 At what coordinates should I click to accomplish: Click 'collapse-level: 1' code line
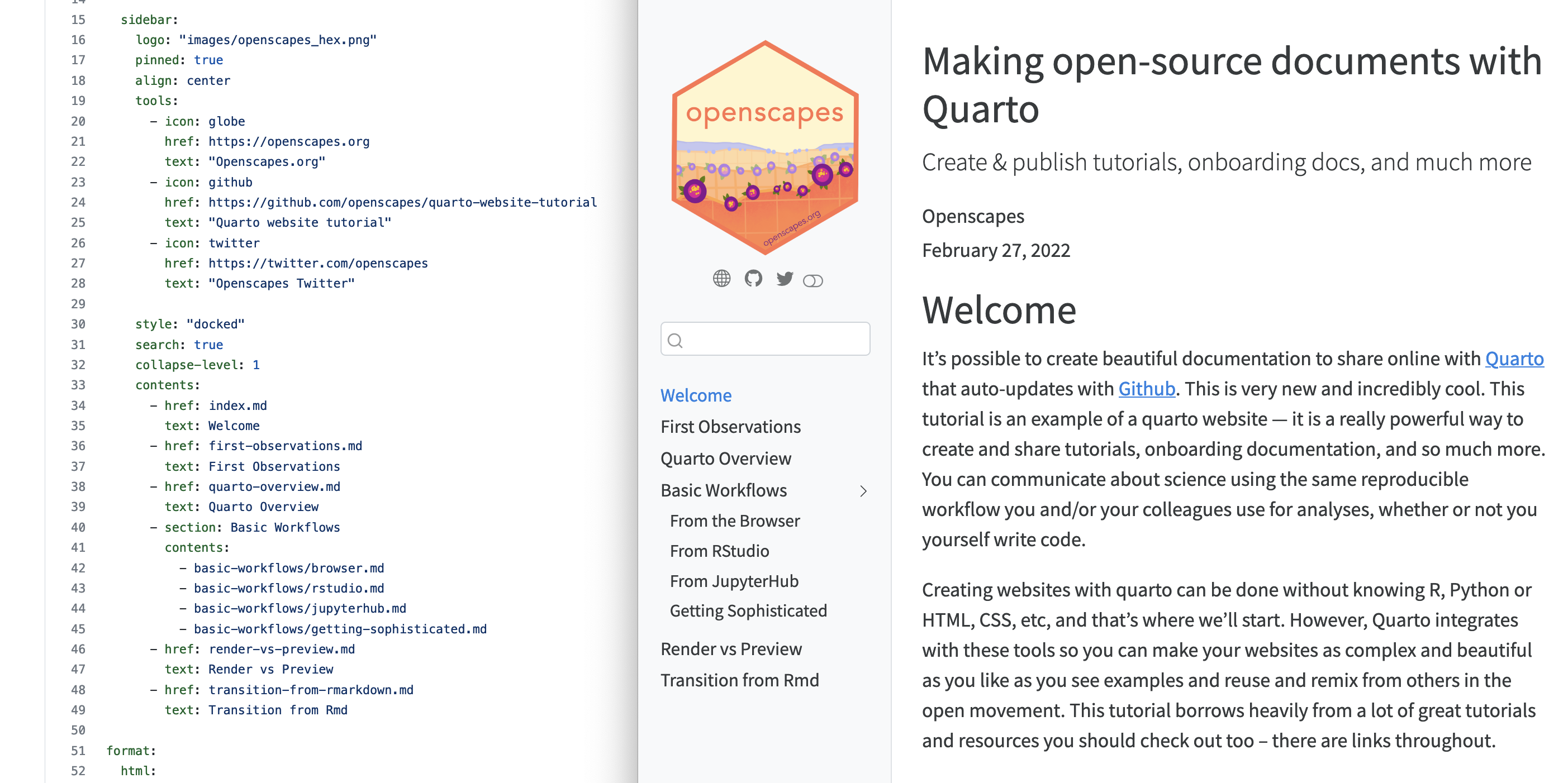point(197,365)
